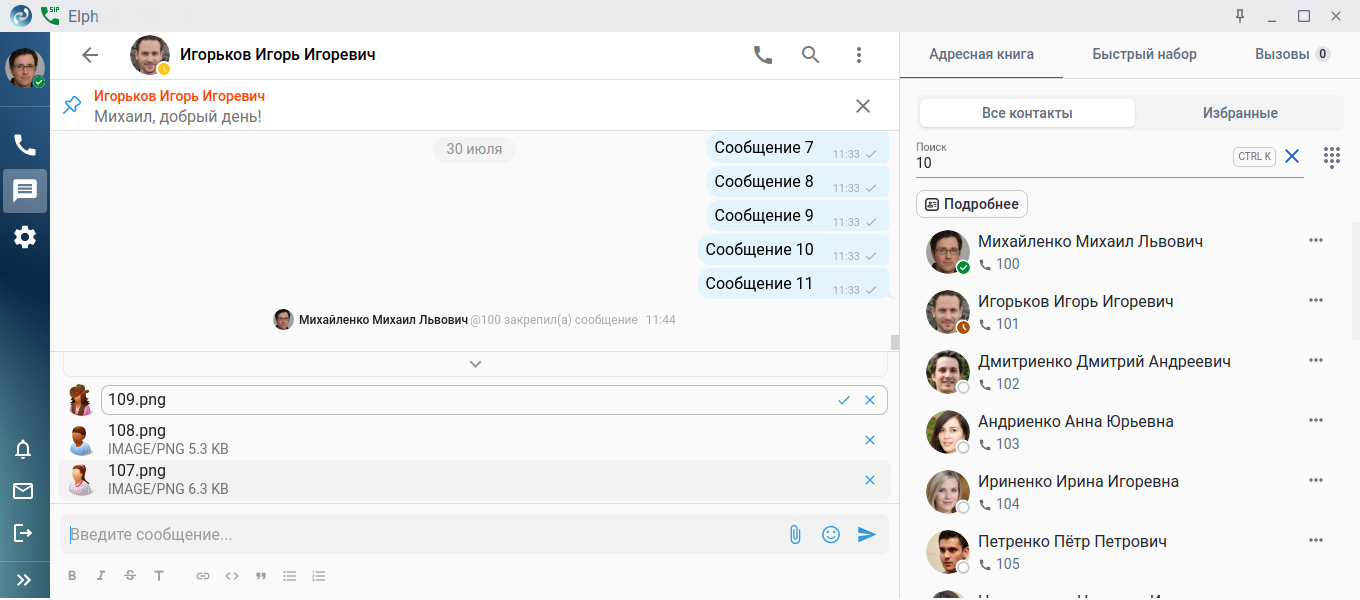Open more options for Ириненко Ирина Игоревна
1360x600 pixels.
point(1316,480)
